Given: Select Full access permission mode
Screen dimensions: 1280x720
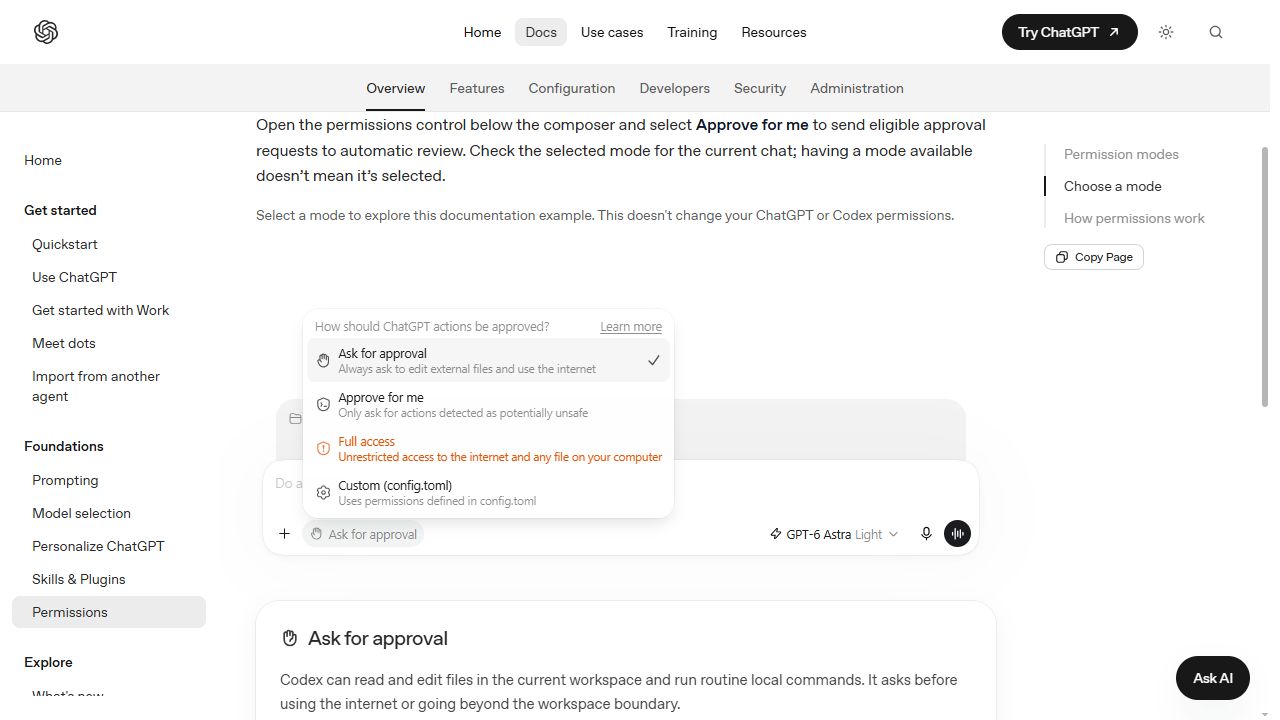Looking at the screenshot, I should [x=488, y=449].
